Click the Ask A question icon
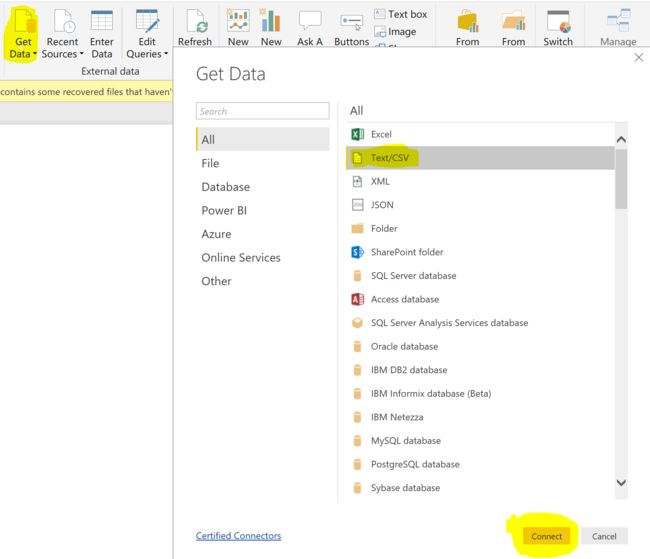Screen dimensions: 650x559 tap(310, 21)
